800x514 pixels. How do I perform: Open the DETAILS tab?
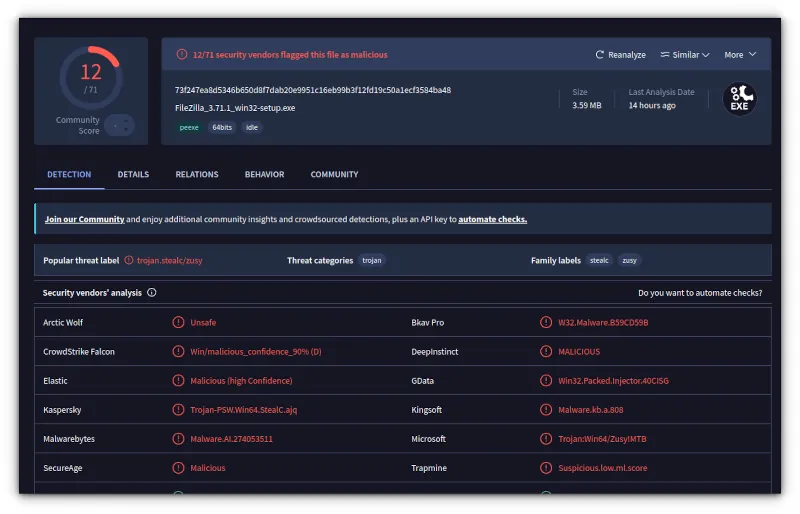(x=133, y=175)
